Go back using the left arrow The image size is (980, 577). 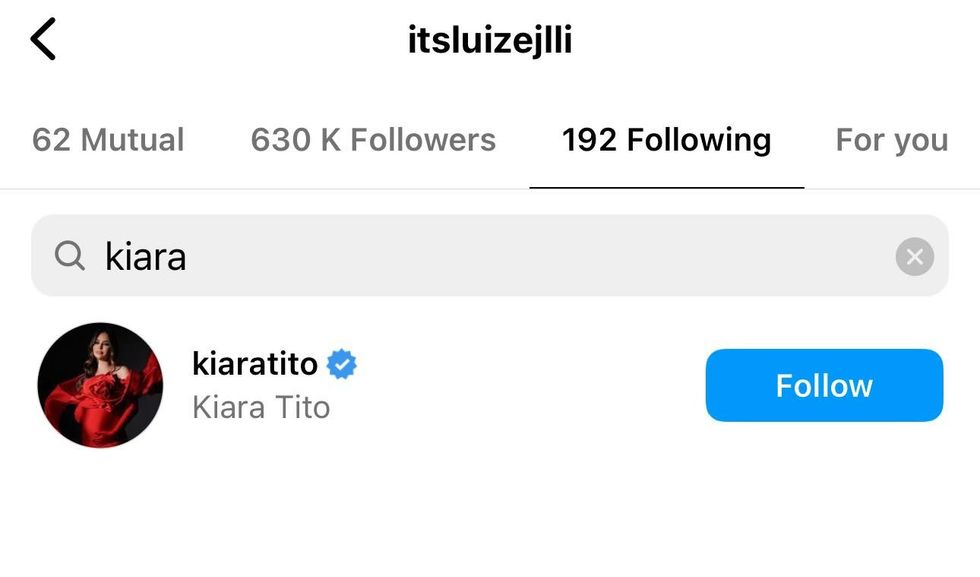click(x=43, y=39)
